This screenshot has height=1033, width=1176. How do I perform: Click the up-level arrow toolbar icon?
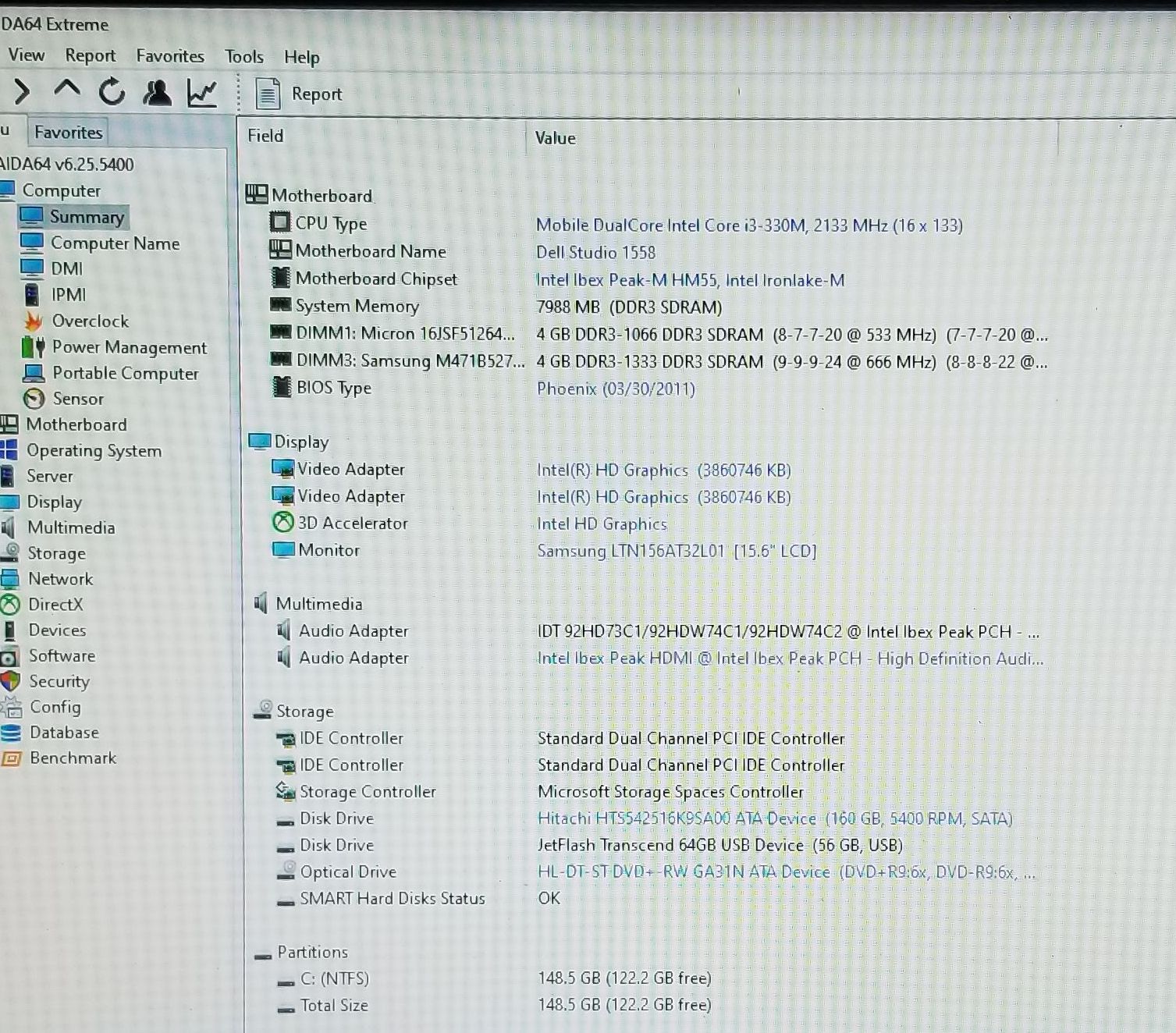(67, 91)
